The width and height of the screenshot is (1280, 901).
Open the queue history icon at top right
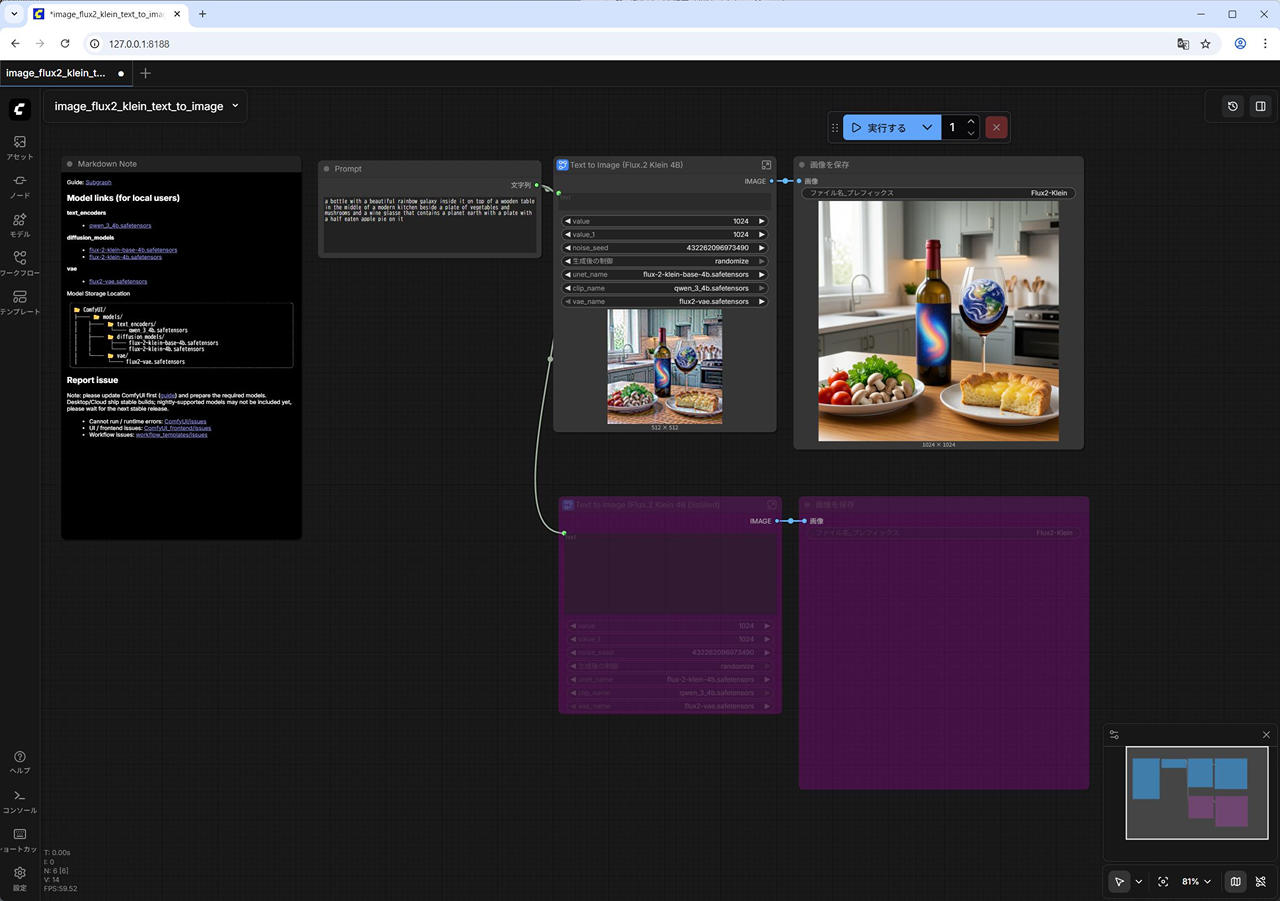tap(1233, 106)
